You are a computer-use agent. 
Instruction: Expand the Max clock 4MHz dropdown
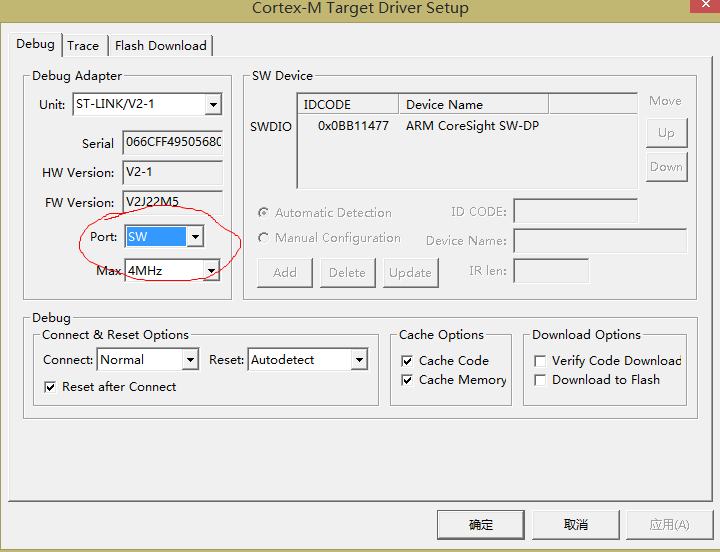[x=211, y=270]
